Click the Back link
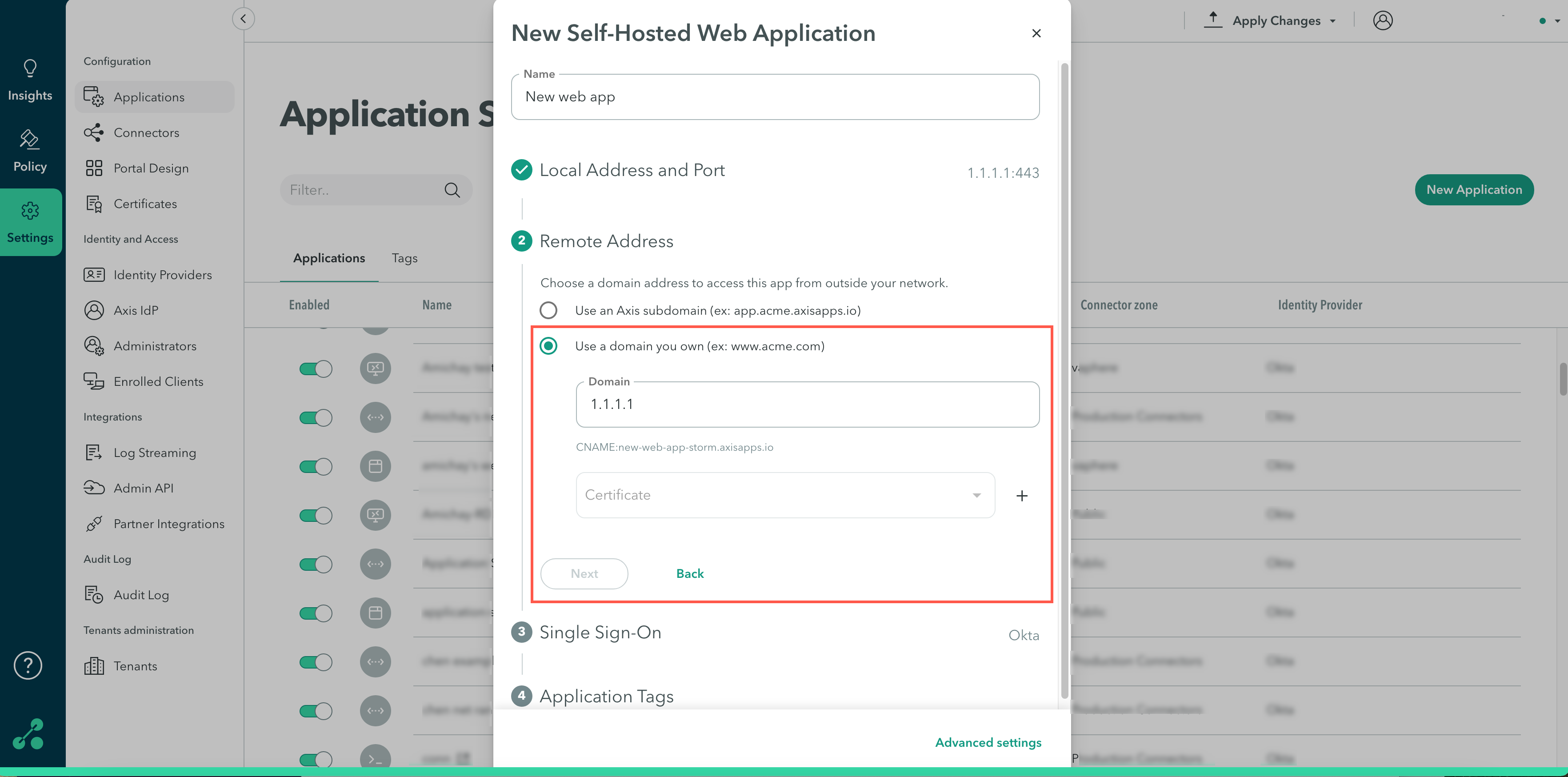This screenshot has width=1568, height=777. pyautogui.click(x=690, y=573)
